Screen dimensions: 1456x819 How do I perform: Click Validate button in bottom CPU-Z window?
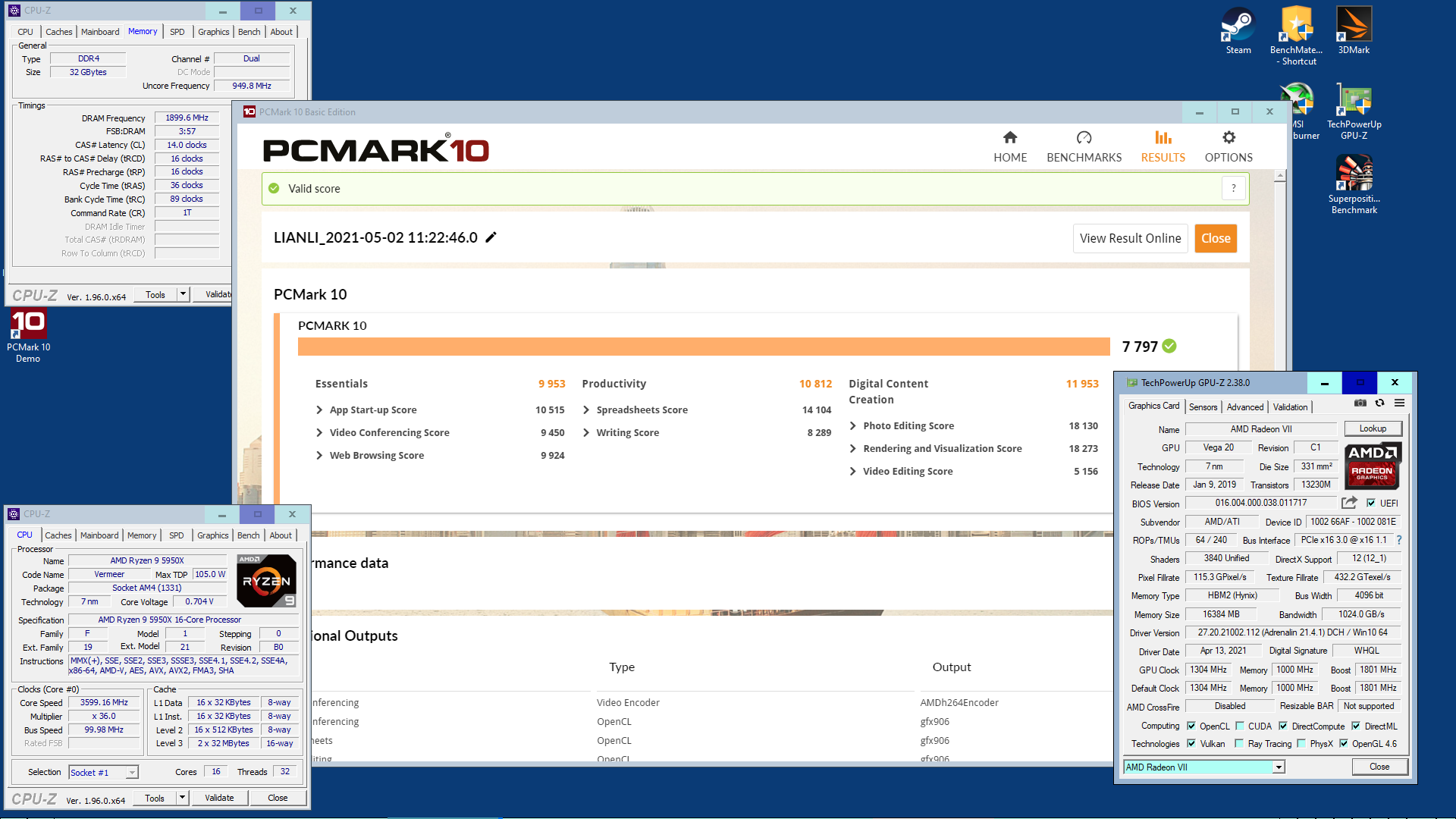pyautogui.click(x=219, y=798)
